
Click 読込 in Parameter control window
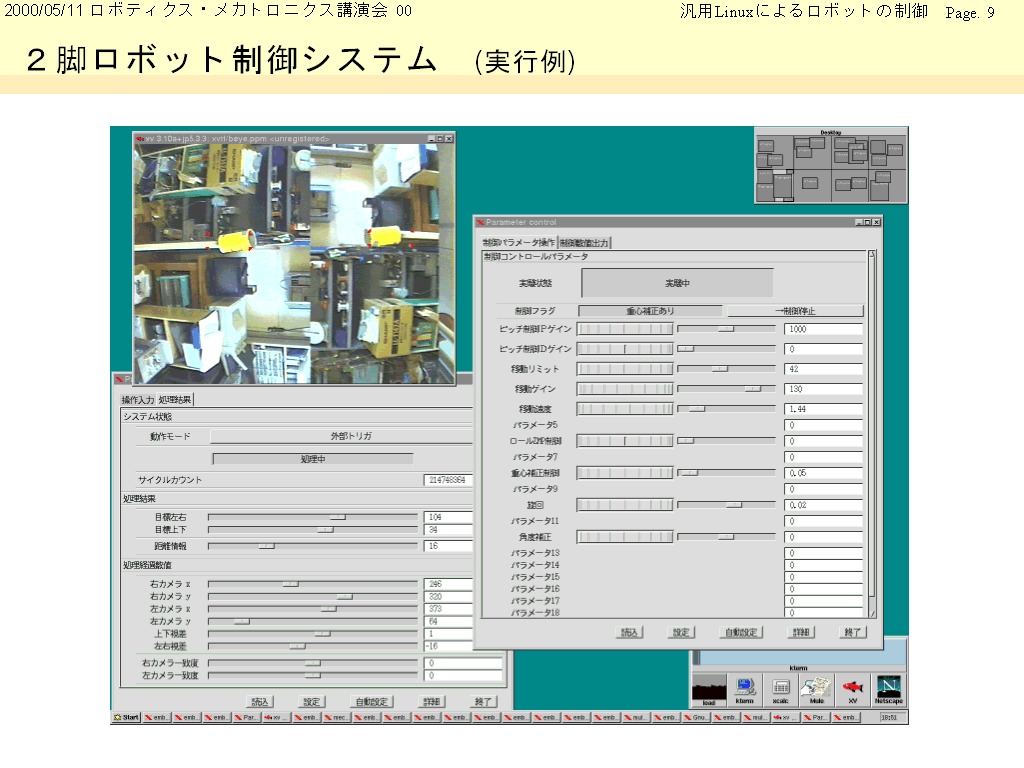(629, 632)
